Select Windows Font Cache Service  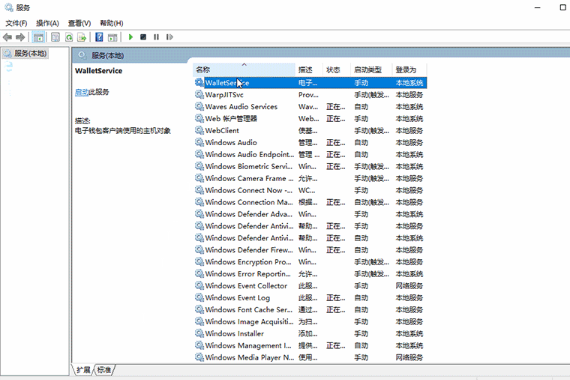[x=310, y=310]
